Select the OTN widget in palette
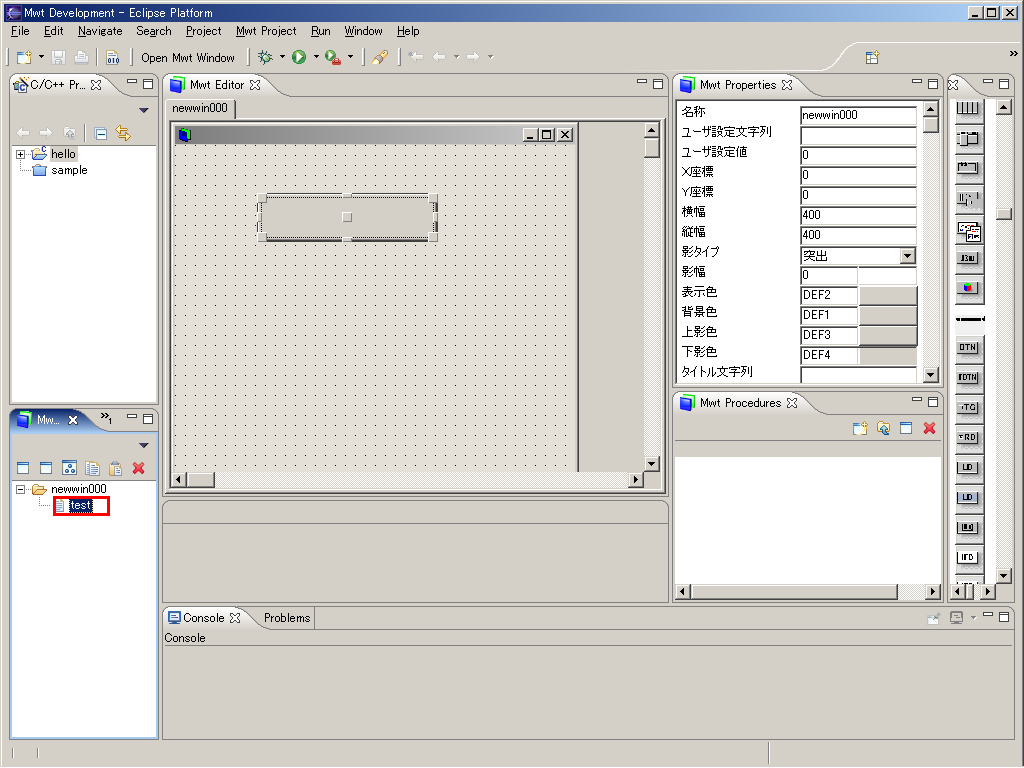Viewport: 1024px width, 768px height. click(x=968, y=347)
